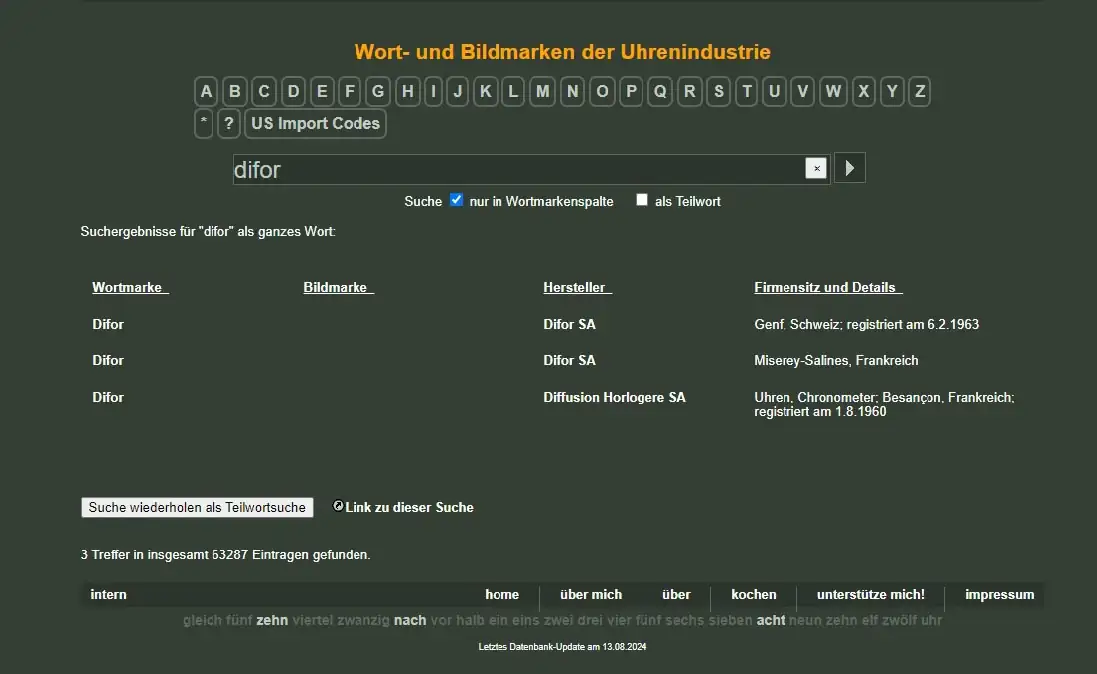Enable the 'als Teilwort' checkbox
The height and width of the screenshot is (674, 1097).
point(642,200)
